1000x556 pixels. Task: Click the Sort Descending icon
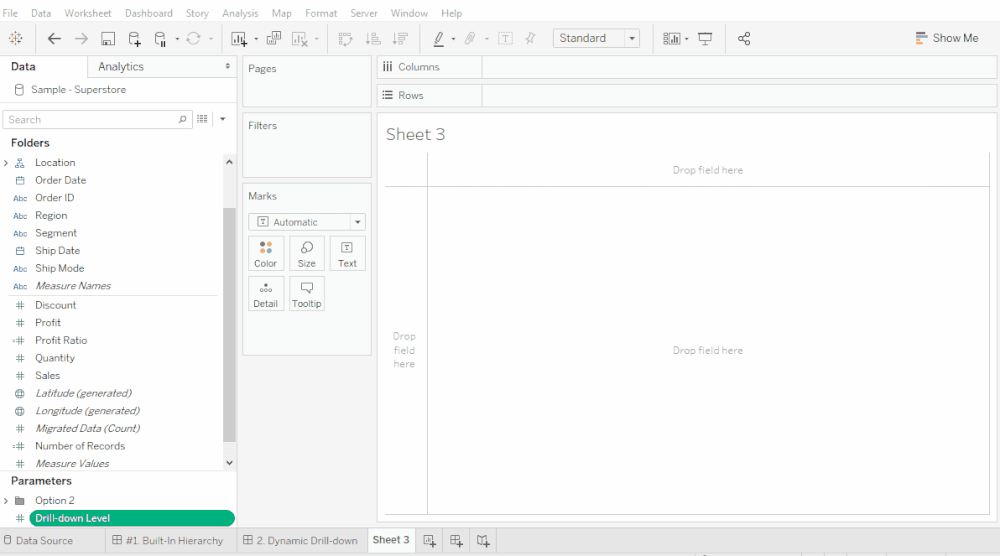pos(400,39)
